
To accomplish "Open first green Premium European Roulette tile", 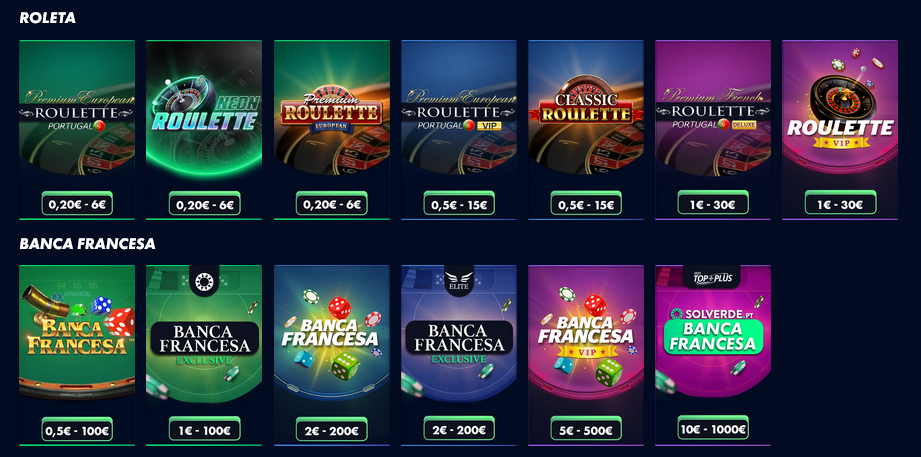I will tap(77, 130).
